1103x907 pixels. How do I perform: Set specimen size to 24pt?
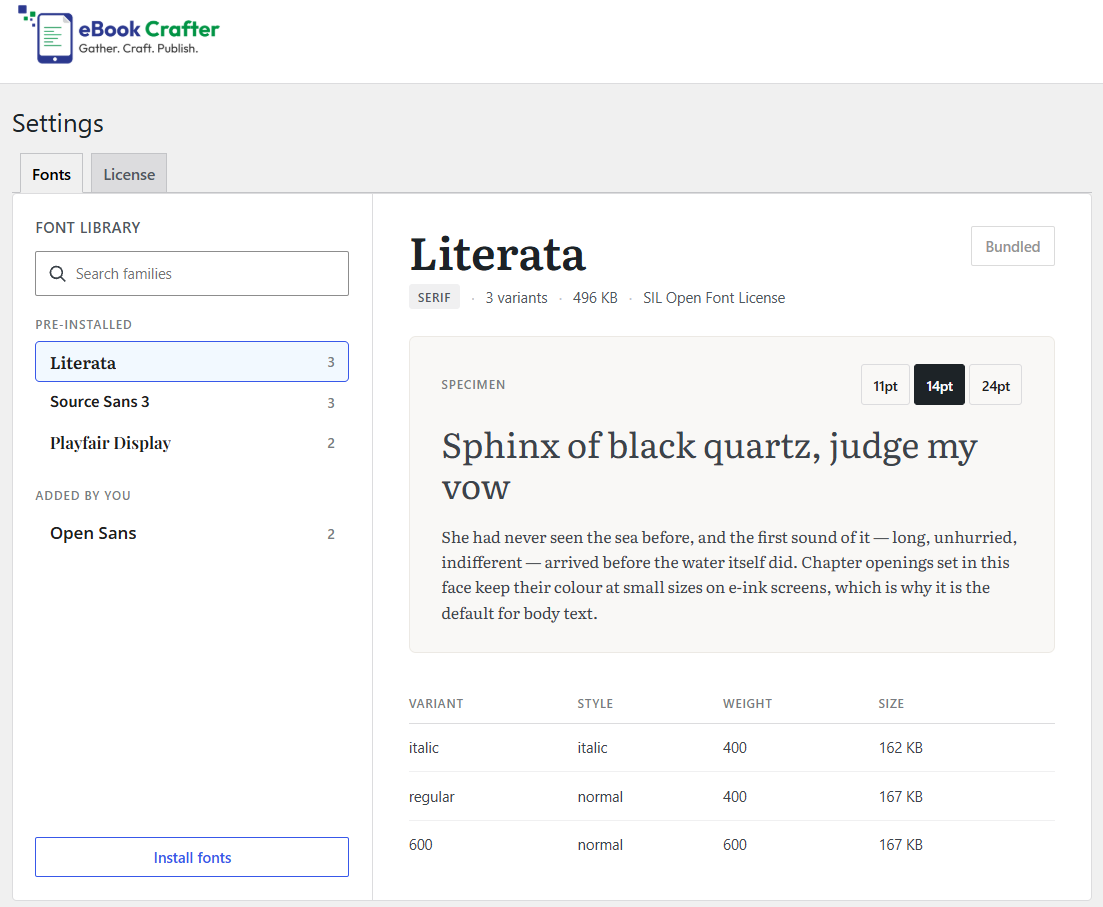point(995,385)
